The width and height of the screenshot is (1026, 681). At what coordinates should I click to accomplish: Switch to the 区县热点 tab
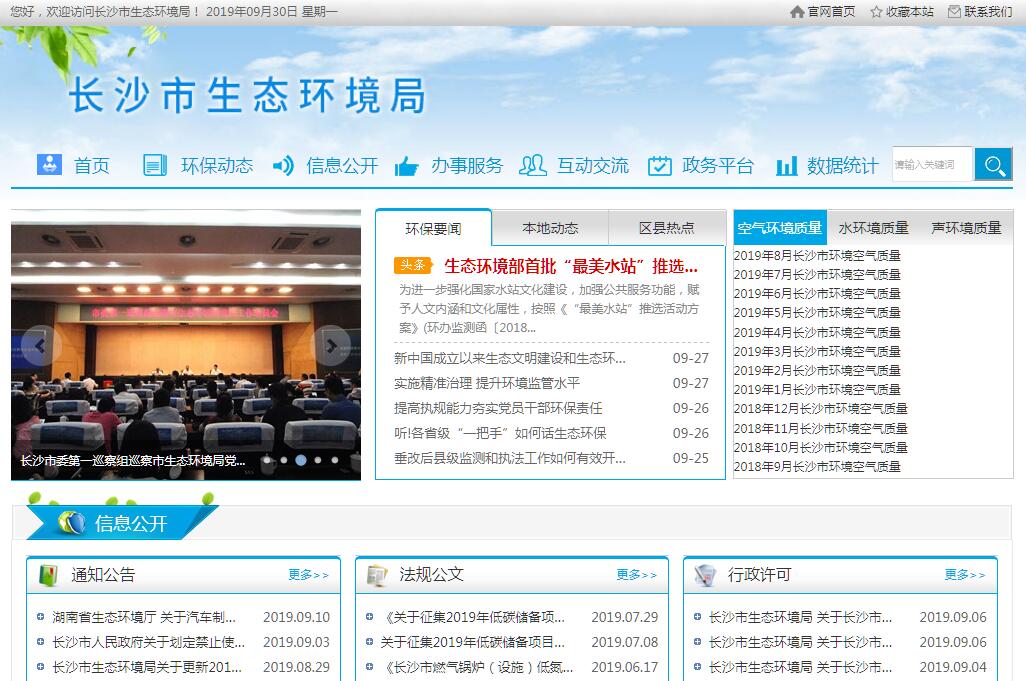[x=666, y=228]
